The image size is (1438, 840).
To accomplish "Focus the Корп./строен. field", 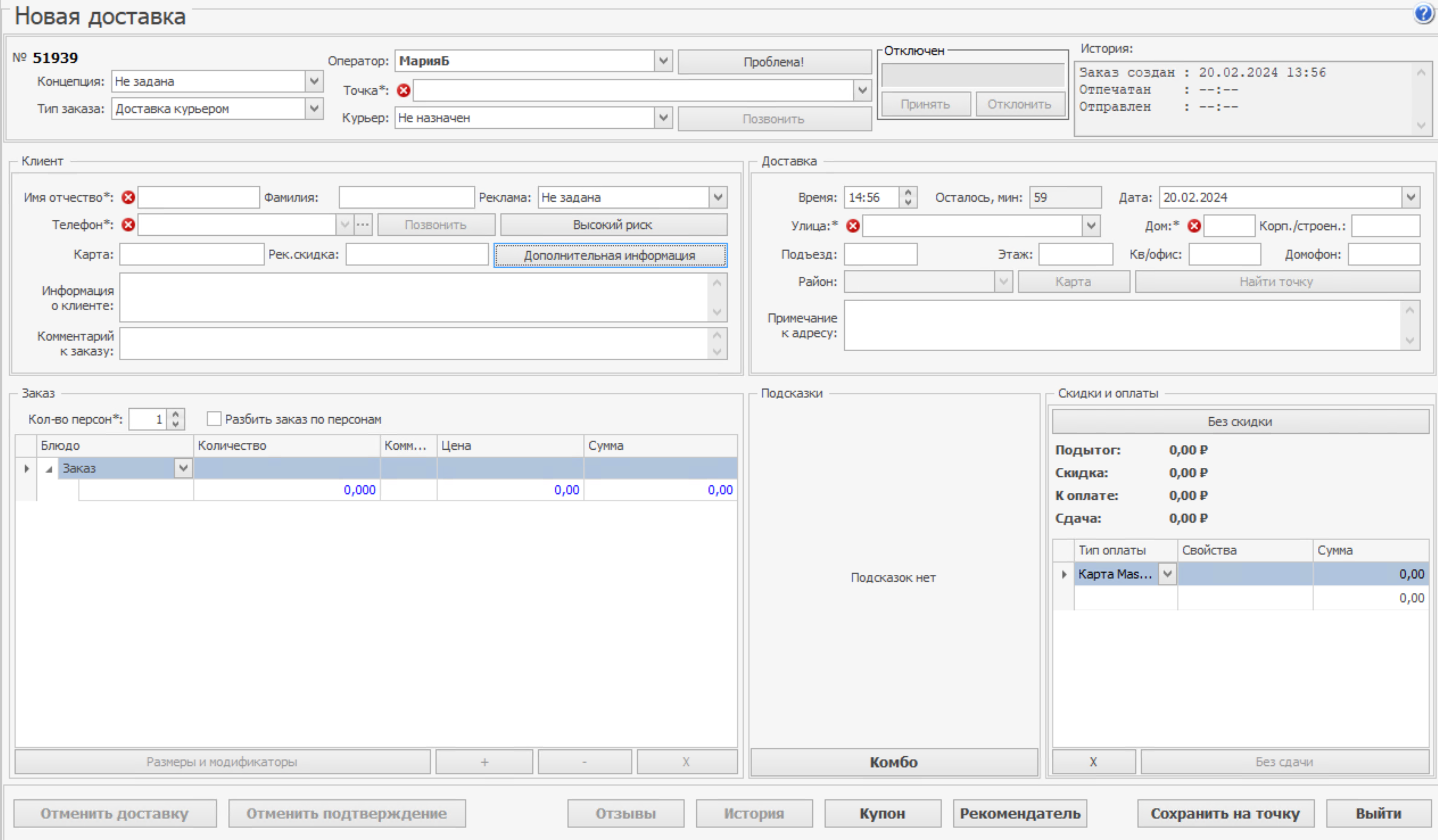I will coord(1386,226).
